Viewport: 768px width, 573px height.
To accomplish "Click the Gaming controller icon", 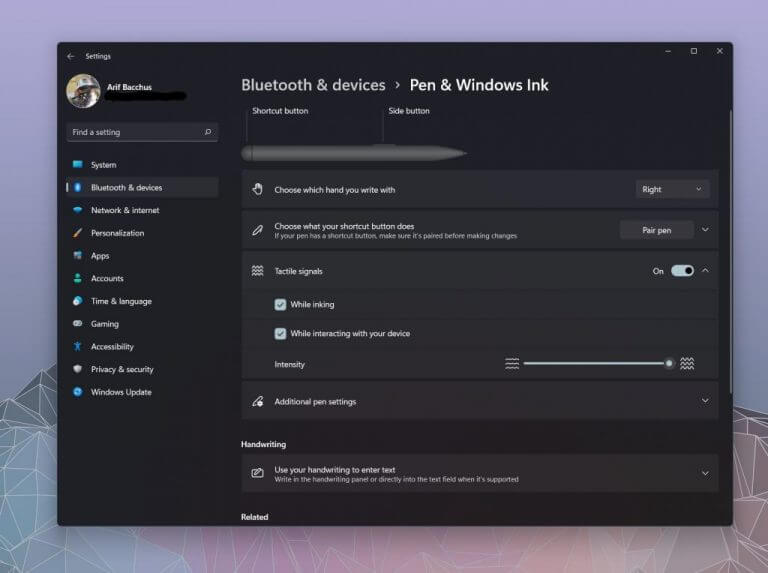I will (x=77, y=323).
